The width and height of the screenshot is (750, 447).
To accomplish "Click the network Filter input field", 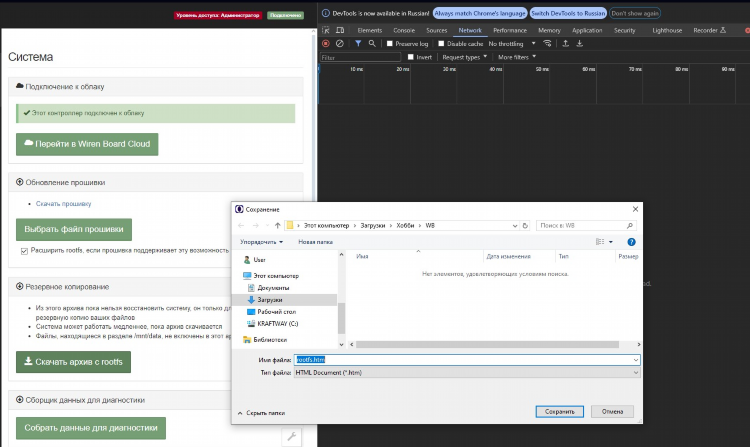I will point(360,57).
